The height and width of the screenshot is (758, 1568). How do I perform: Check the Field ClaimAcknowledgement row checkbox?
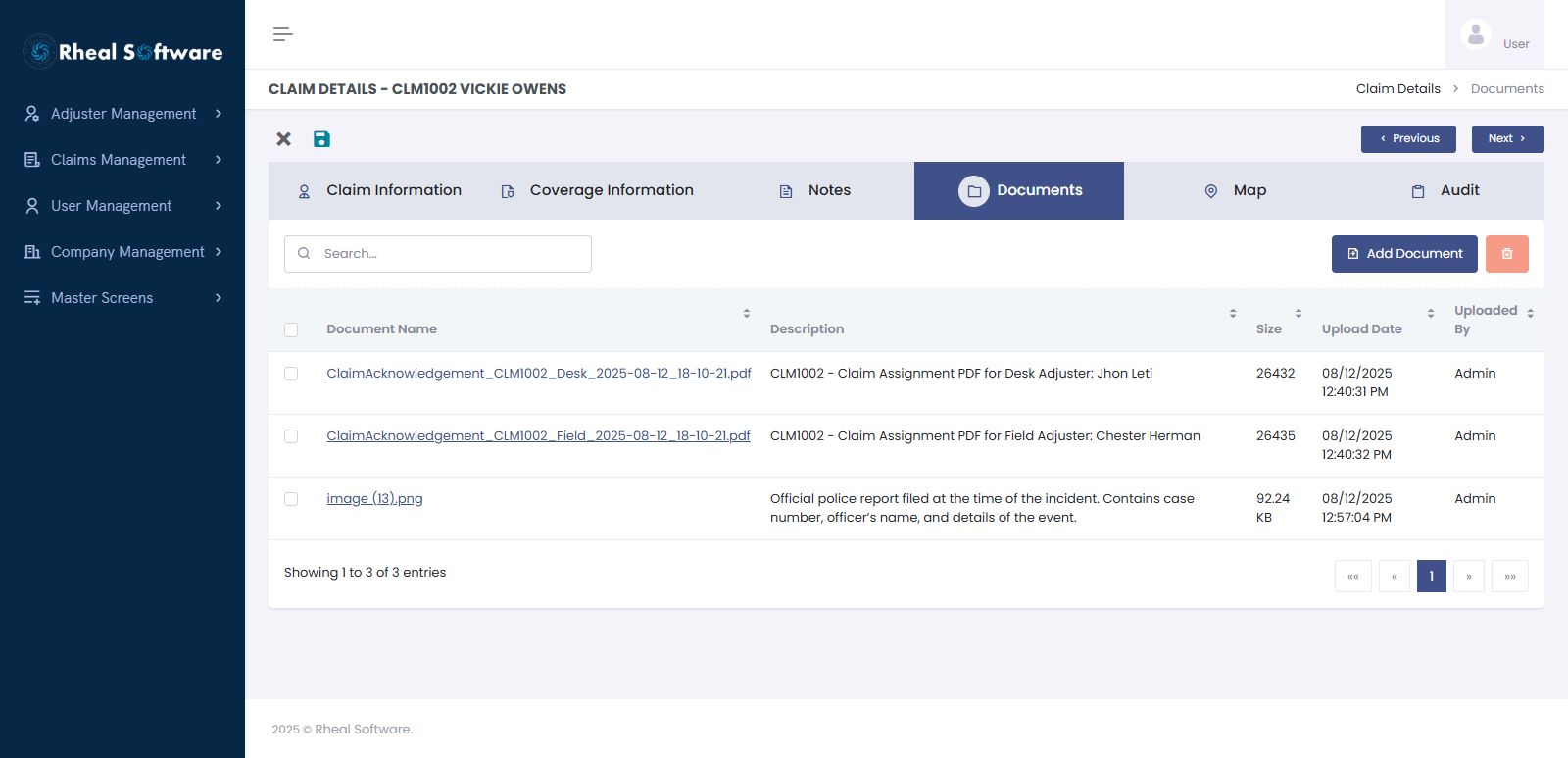coord(291,436)
